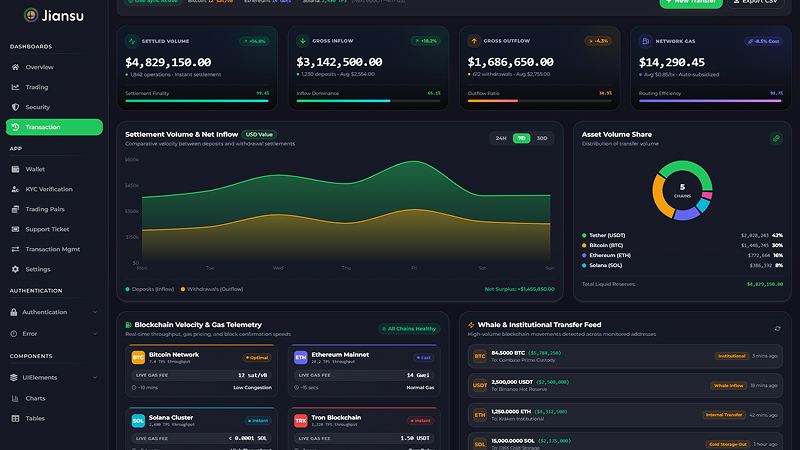Click the Gross Outflow up-arrow icon

click(x=474, y=41)
